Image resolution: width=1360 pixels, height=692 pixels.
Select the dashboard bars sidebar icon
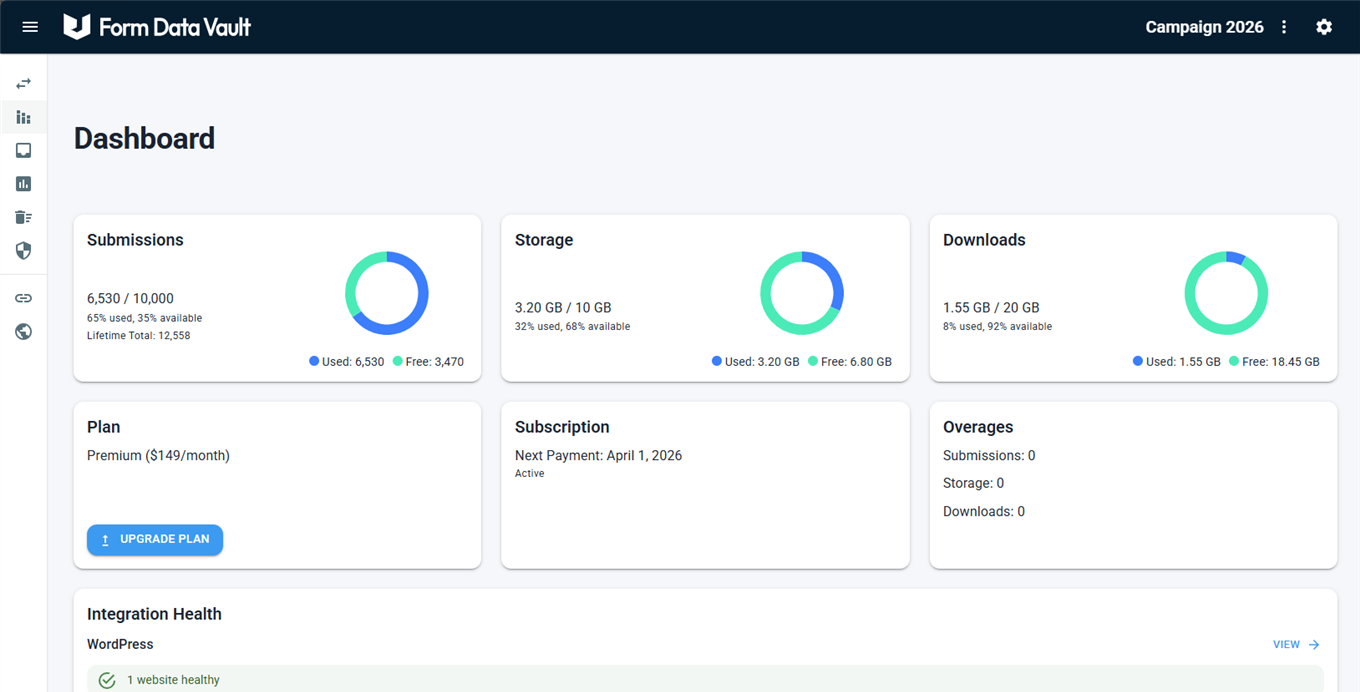[23, 117]
